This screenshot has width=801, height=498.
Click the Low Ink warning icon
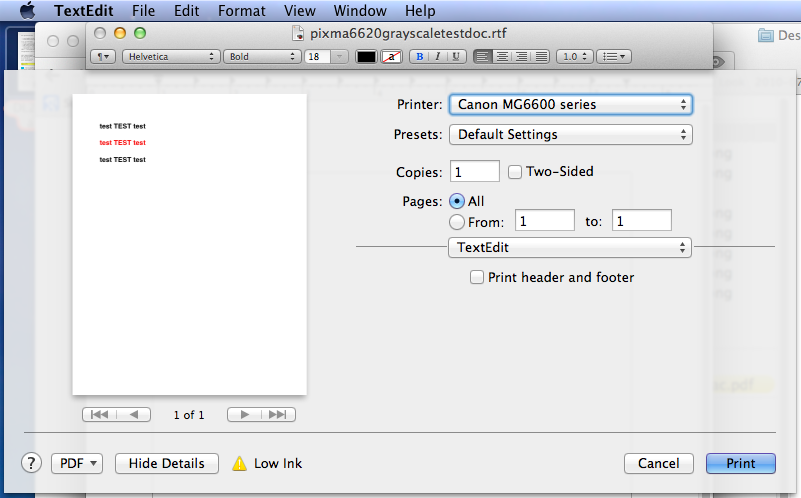pos(239,464)
